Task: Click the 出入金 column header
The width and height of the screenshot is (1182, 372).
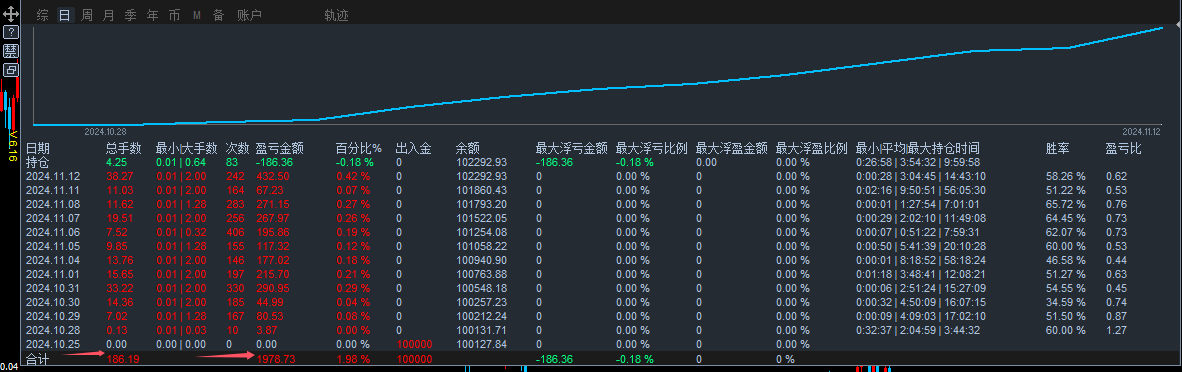Action: (414, 149)
